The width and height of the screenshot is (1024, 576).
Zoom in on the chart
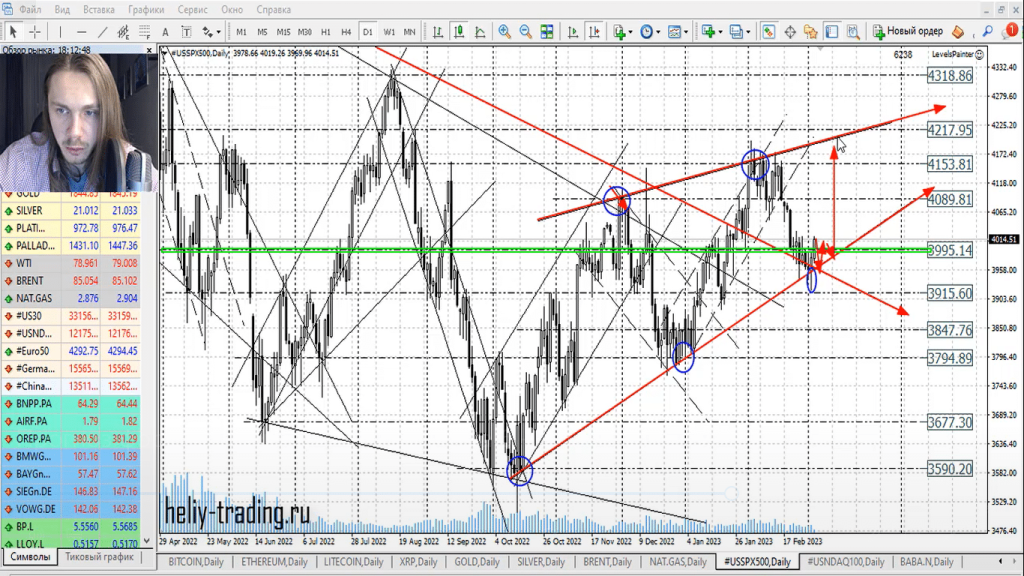click(x=505, y=31)
